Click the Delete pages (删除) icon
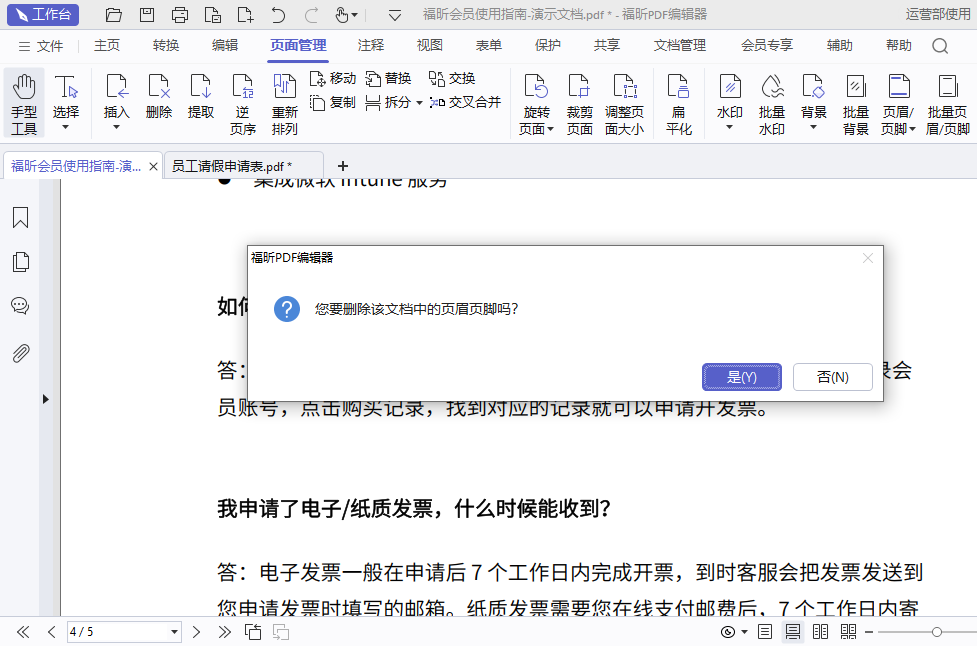This screenshot has width=977, height=646. pyautogui.click(x=159, y=96)
